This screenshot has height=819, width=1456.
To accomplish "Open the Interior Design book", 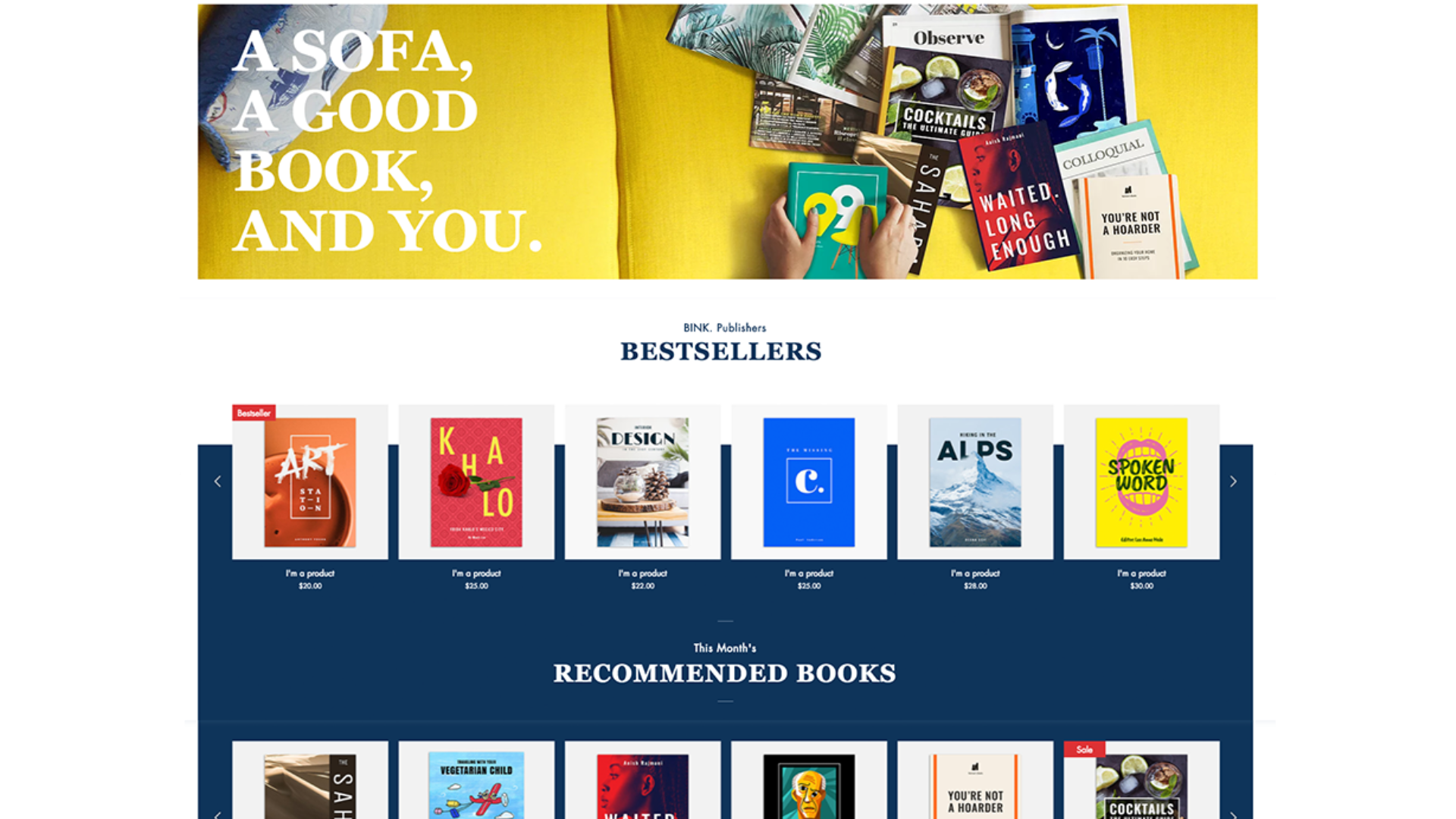I will click(642, 482).
